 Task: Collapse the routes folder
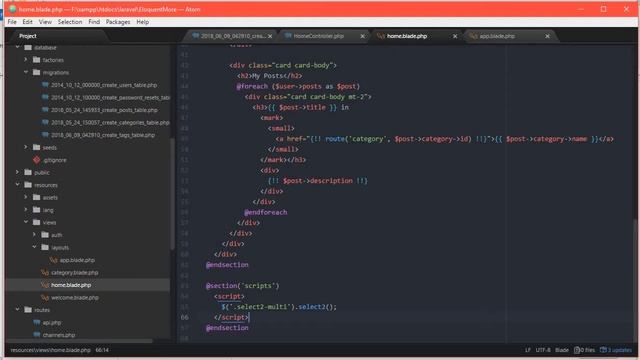18,310
